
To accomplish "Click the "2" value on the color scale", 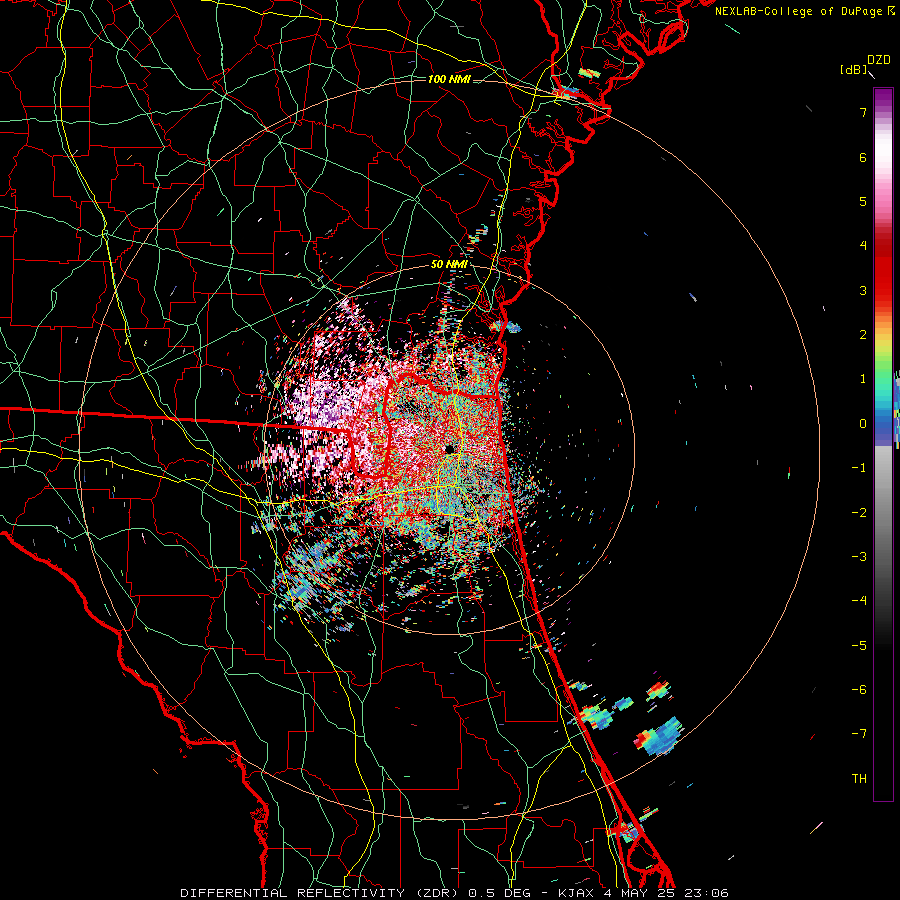I will [x=863, y=335].
